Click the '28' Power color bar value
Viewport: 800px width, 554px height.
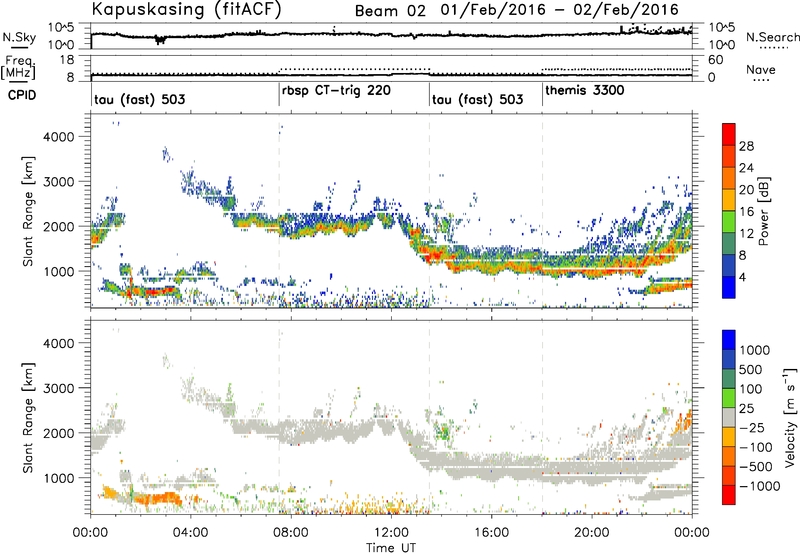[x=746, y=146]
